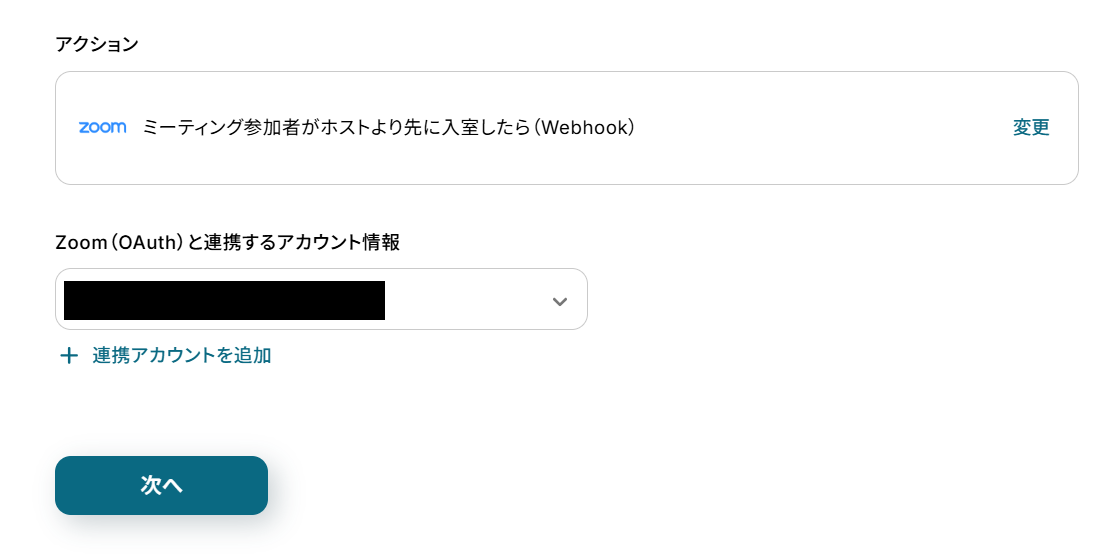Open the linked Zoom account dropdown
The height and width of the screenshot is (557, 1108).
click(x=320, y=299)
